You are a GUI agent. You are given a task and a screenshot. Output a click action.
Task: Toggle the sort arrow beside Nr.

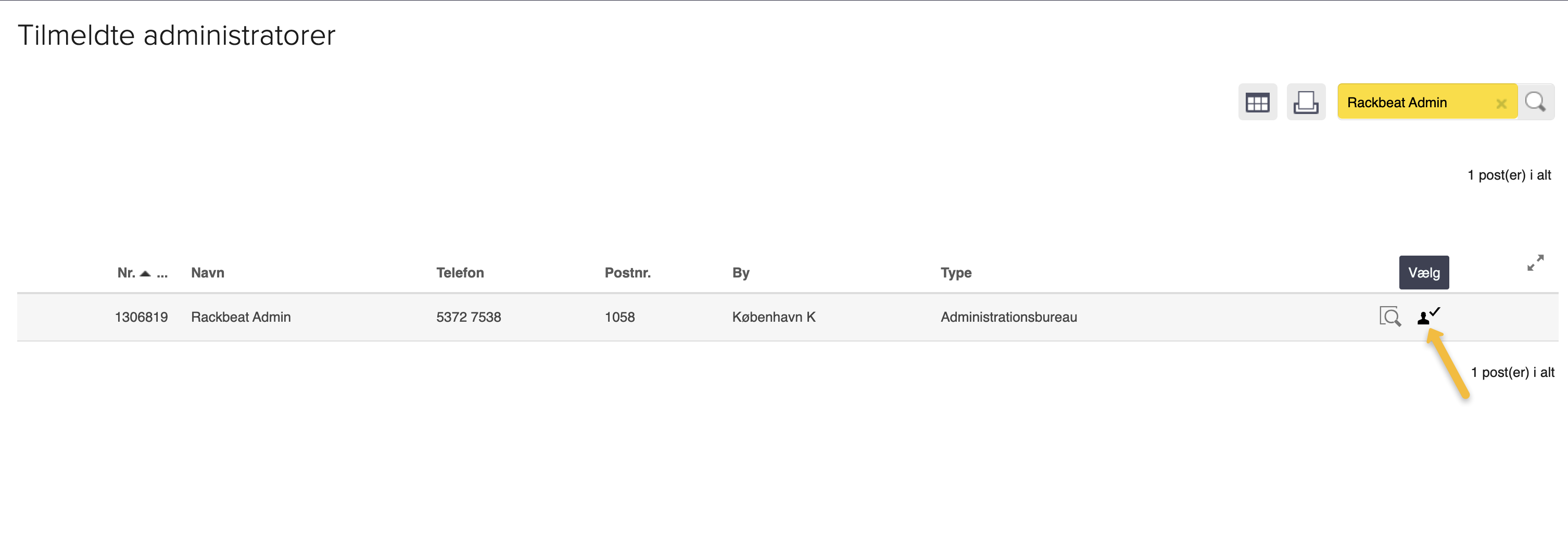[145, 273]
